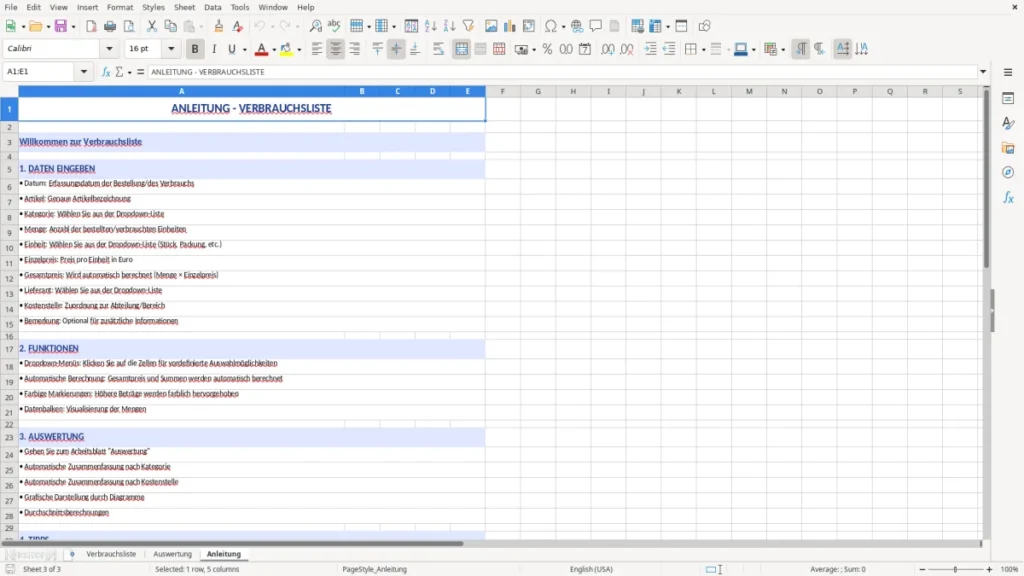Toggle Center Horizontally alignment
The width and height of the screenshot is (1024, 576).
pyautogui.click(x=336, y=49)
